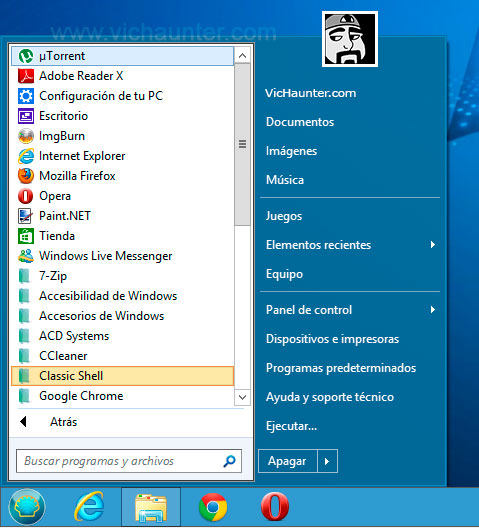Click the programs list scroll down arrow
This screenshot has height=528, width=479.
(x=242, y=397)
